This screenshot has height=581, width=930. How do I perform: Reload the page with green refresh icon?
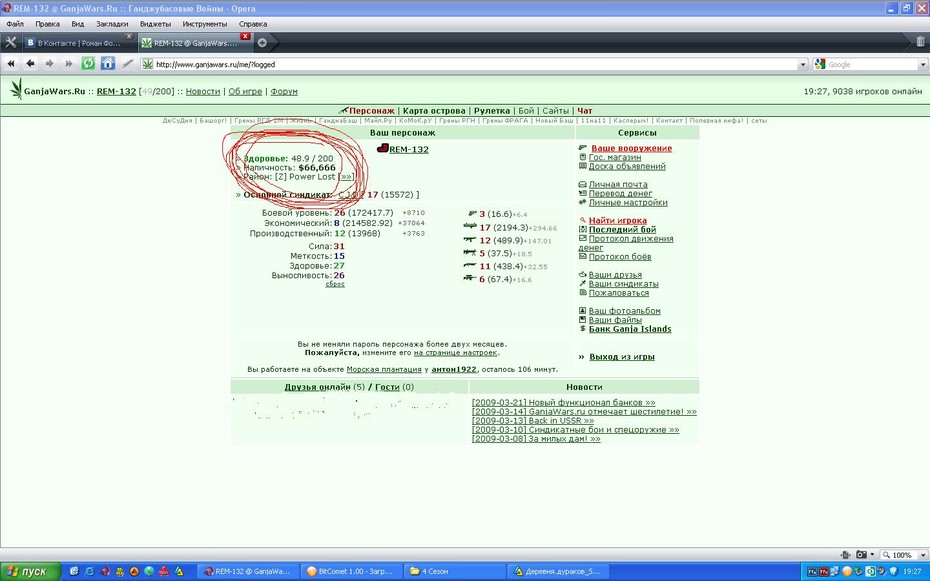tap(88, 63)
